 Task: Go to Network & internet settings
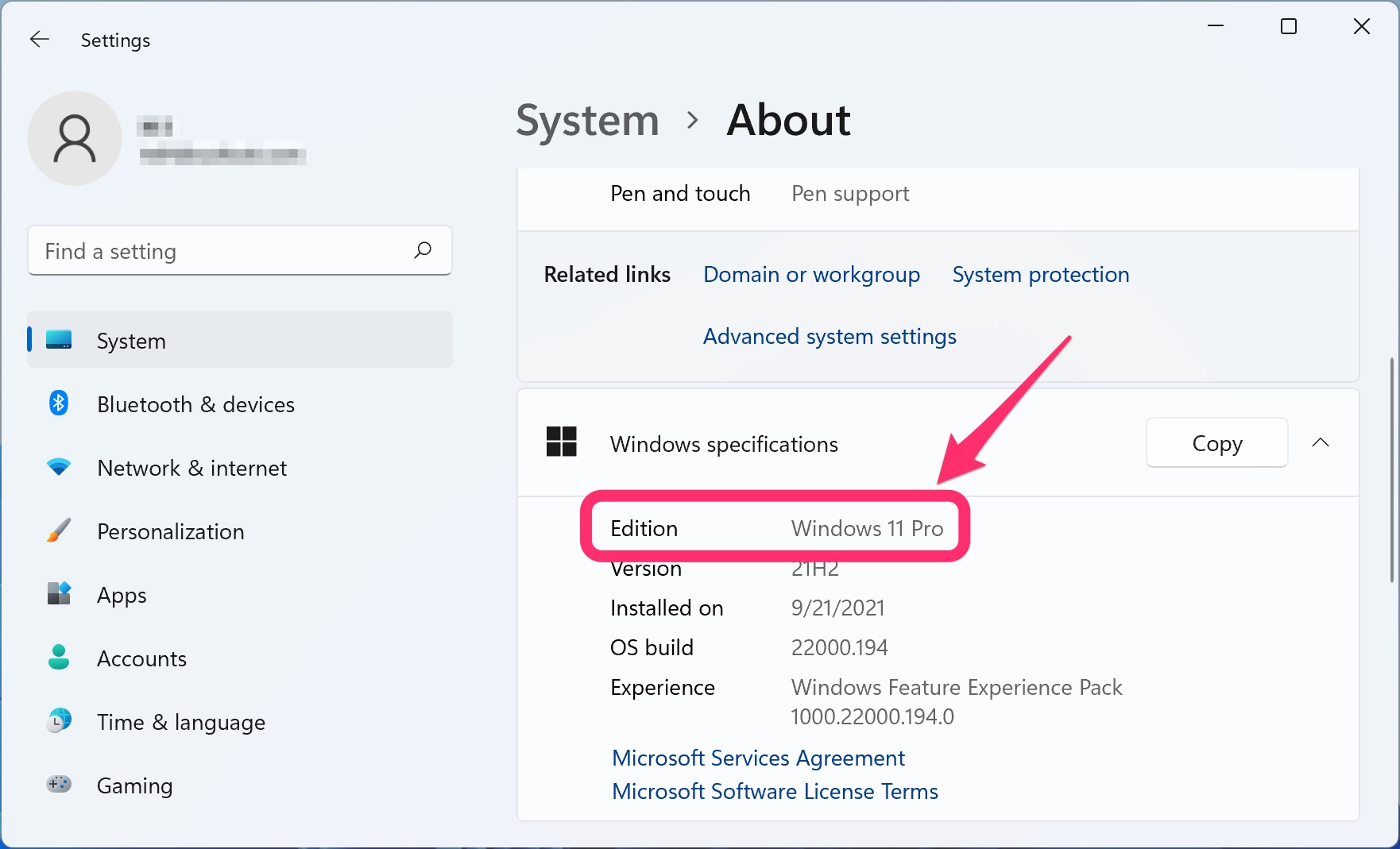point(240,467)
